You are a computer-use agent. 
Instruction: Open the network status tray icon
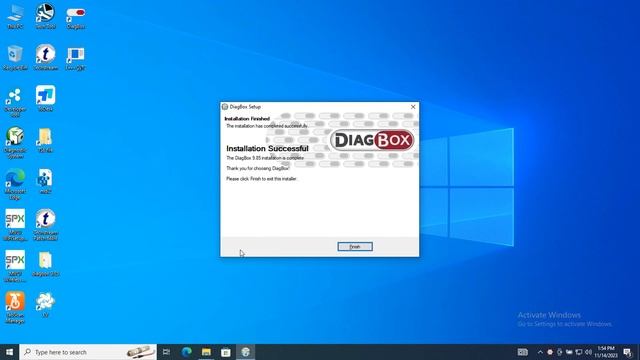[579, 352]
